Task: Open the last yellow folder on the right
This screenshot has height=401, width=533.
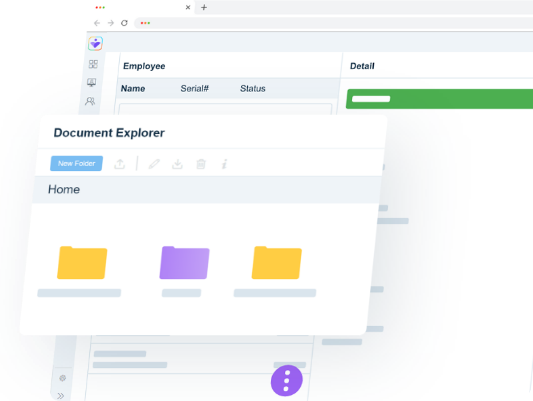Action: 277,263
